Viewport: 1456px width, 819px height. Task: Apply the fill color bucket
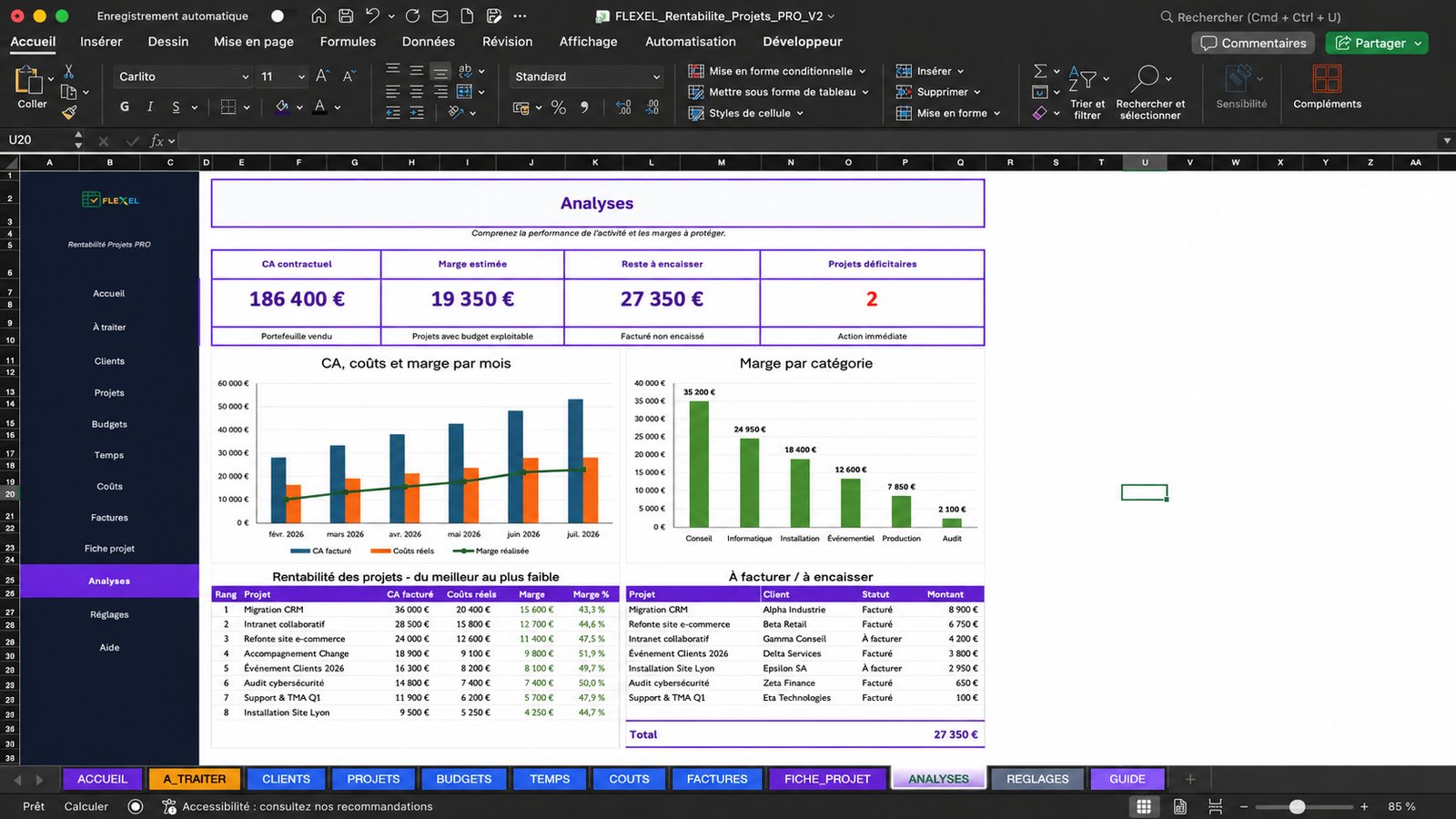[282, 106]
